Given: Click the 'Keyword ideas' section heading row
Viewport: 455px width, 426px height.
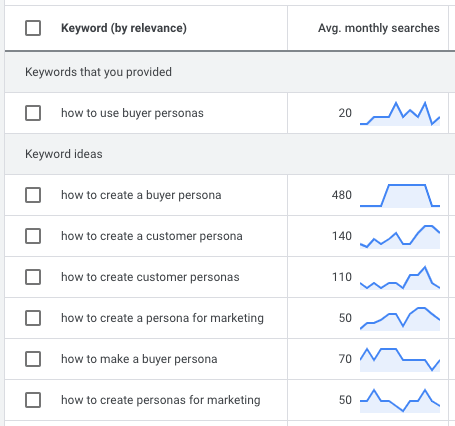Looking at the screenshot, I should pyautogui.click(x=230, y=154).
